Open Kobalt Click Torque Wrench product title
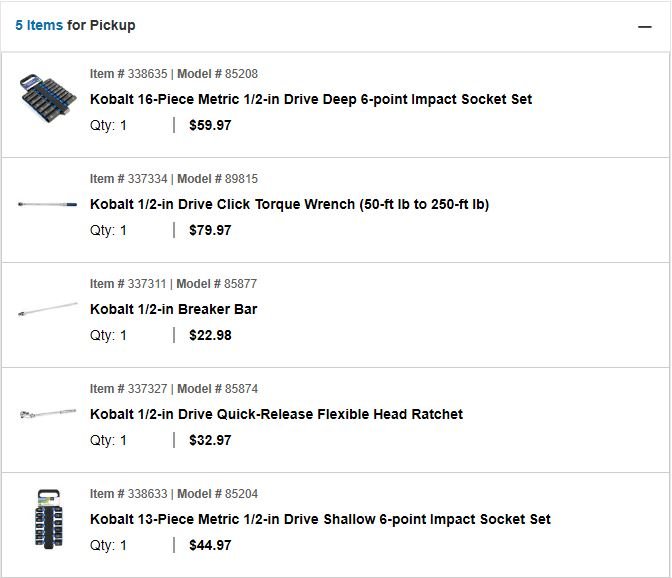672x578 pixels. [x=289, y=204]
